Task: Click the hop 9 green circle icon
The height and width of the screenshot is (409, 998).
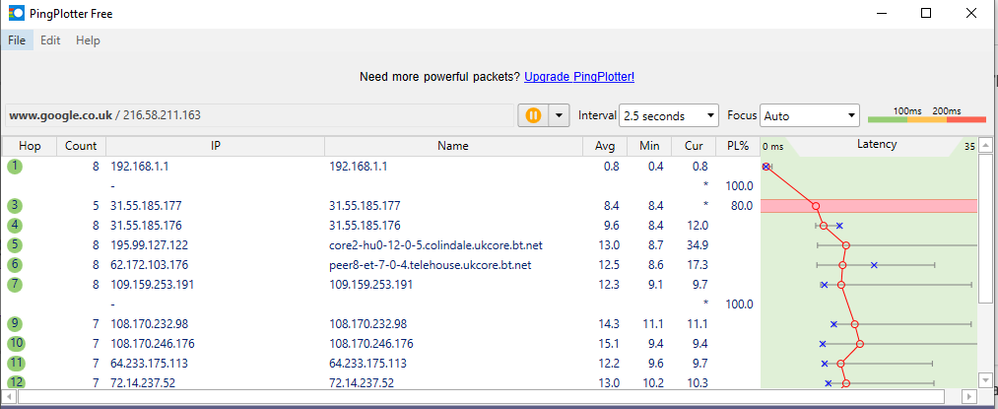Action: [15, 324]
